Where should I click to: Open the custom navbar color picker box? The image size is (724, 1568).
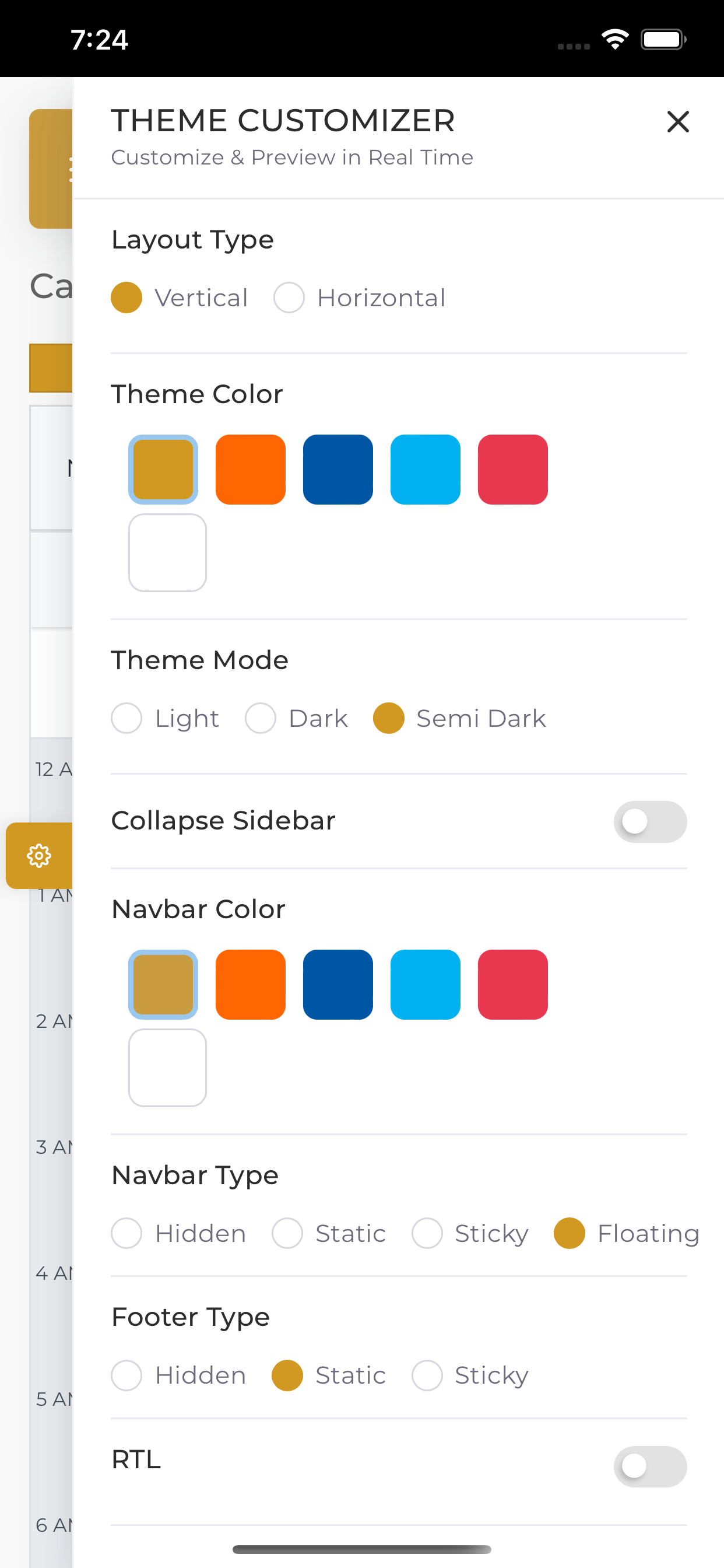pyautogui.click(x=167, y=1067)
